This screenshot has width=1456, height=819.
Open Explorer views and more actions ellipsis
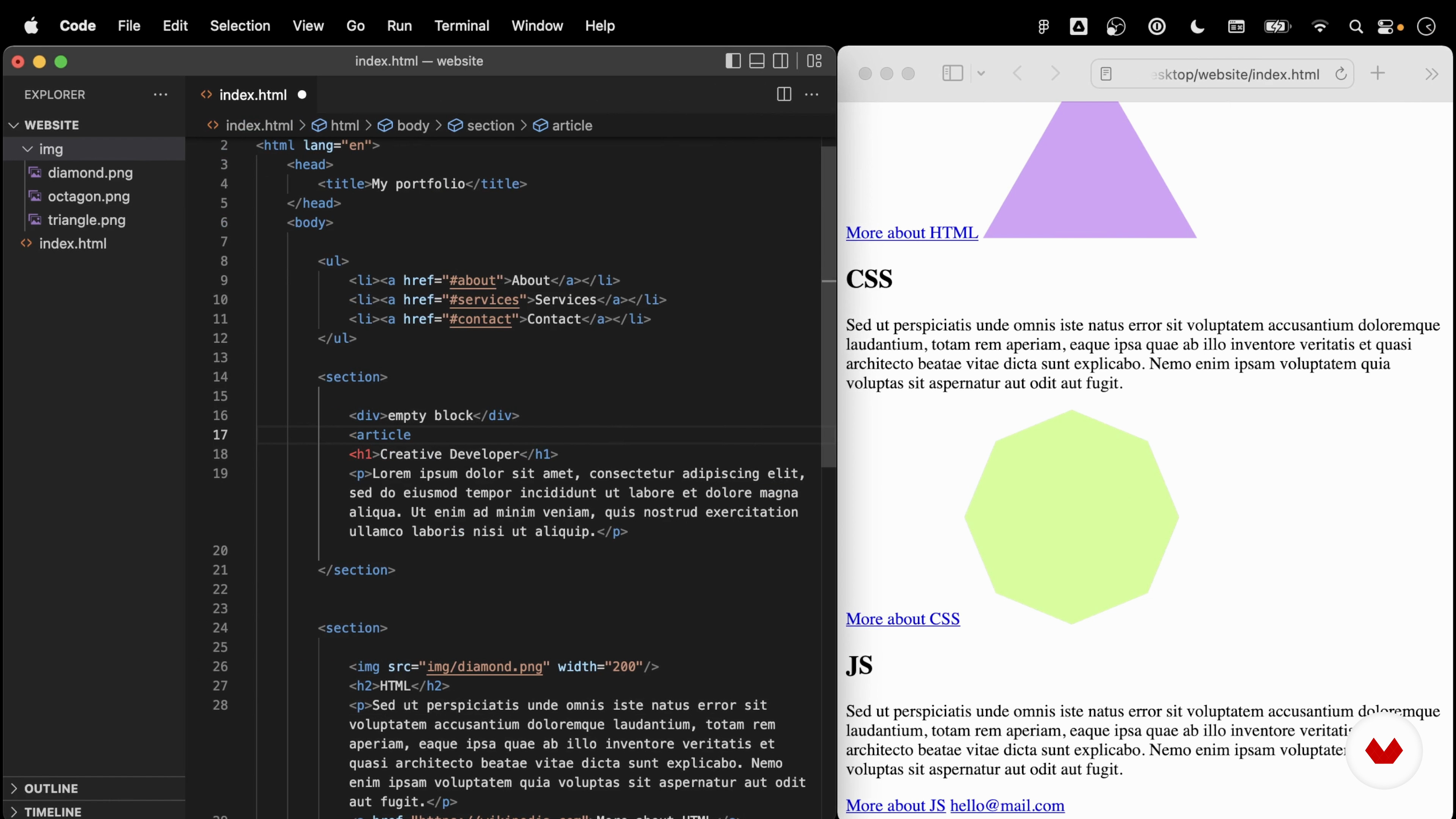[160, 94]
